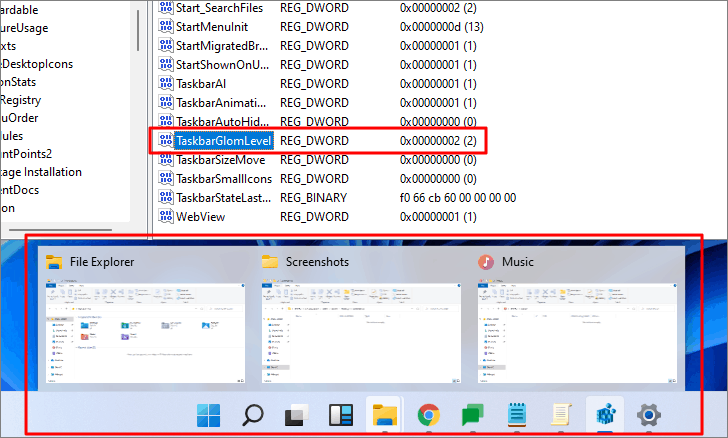Select the WebView registry value
Screen dimensions: 728x438
(201, 217)
